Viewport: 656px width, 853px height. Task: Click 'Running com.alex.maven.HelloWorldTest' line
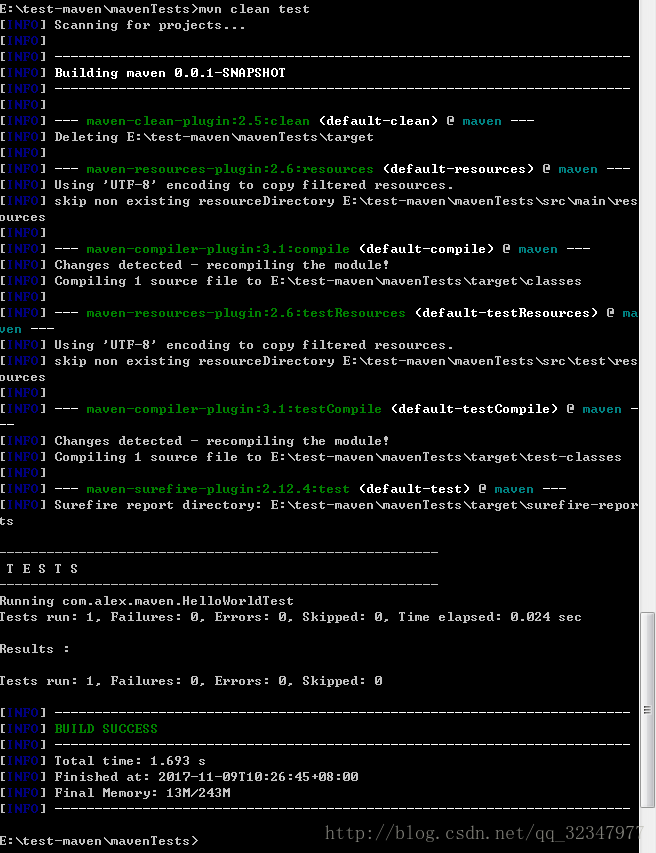pyautogui.click(x=147, y=601)
